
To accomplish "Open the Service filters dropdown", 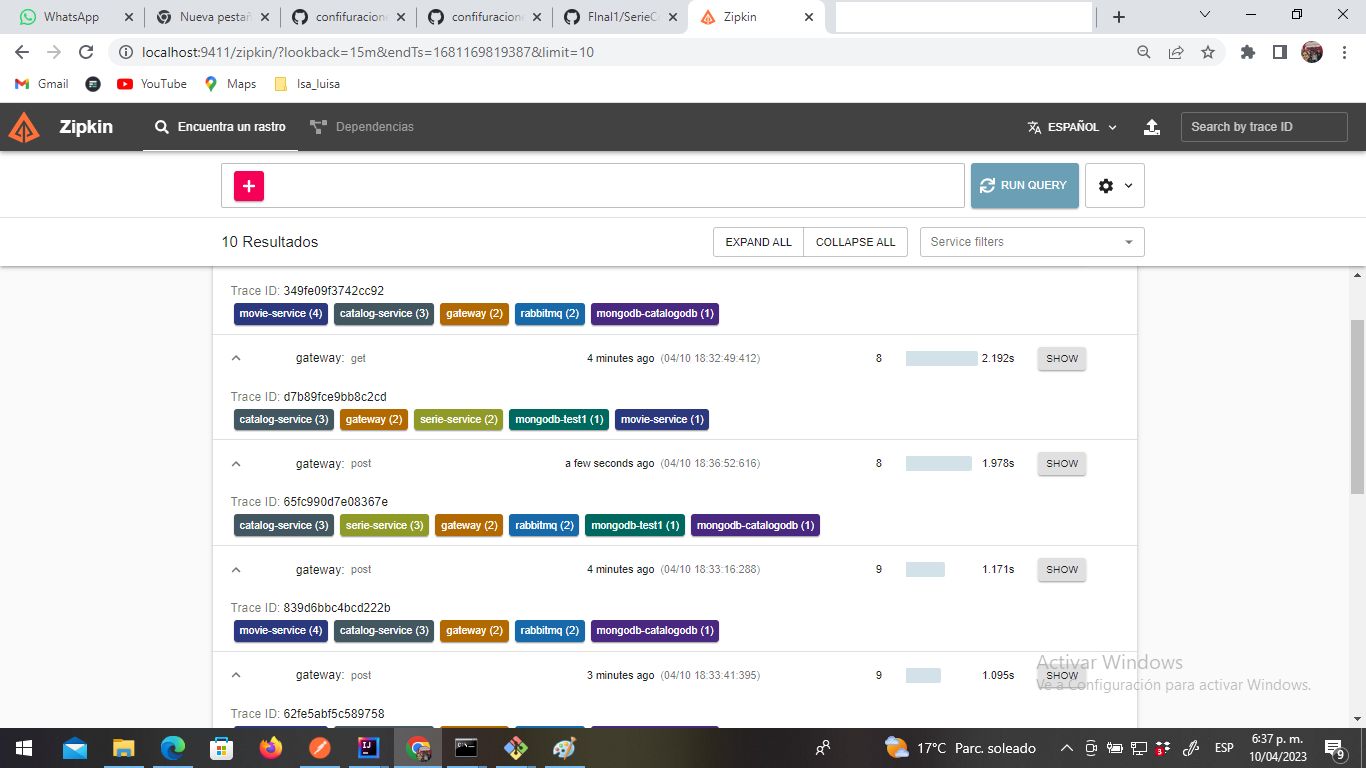I will coord(1032,241).
